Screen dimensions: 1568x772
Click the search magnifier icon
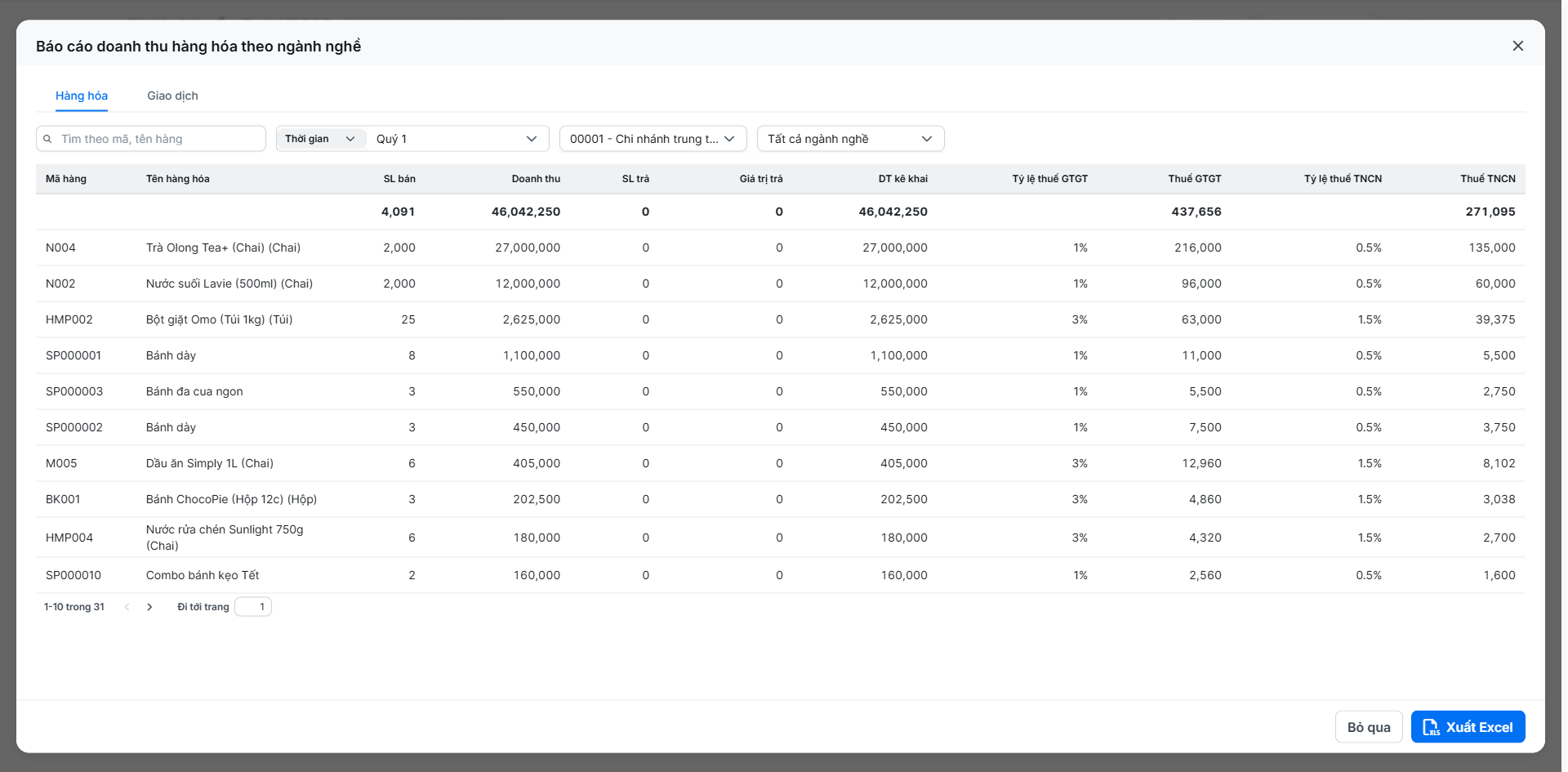(x=48, y=139)
